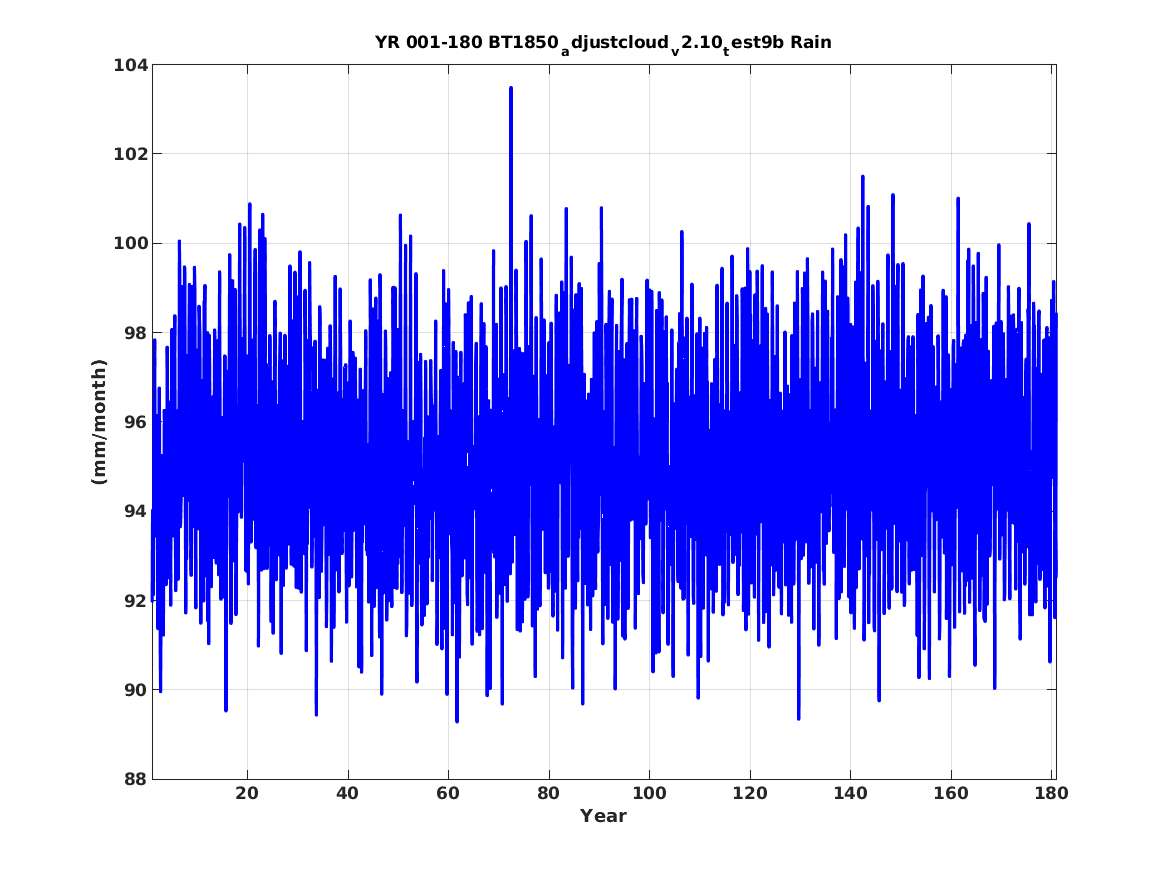This screenshot has width=1167, height=875.
Task: Select the x-axis label 'Year'
Action: point(604,816)
